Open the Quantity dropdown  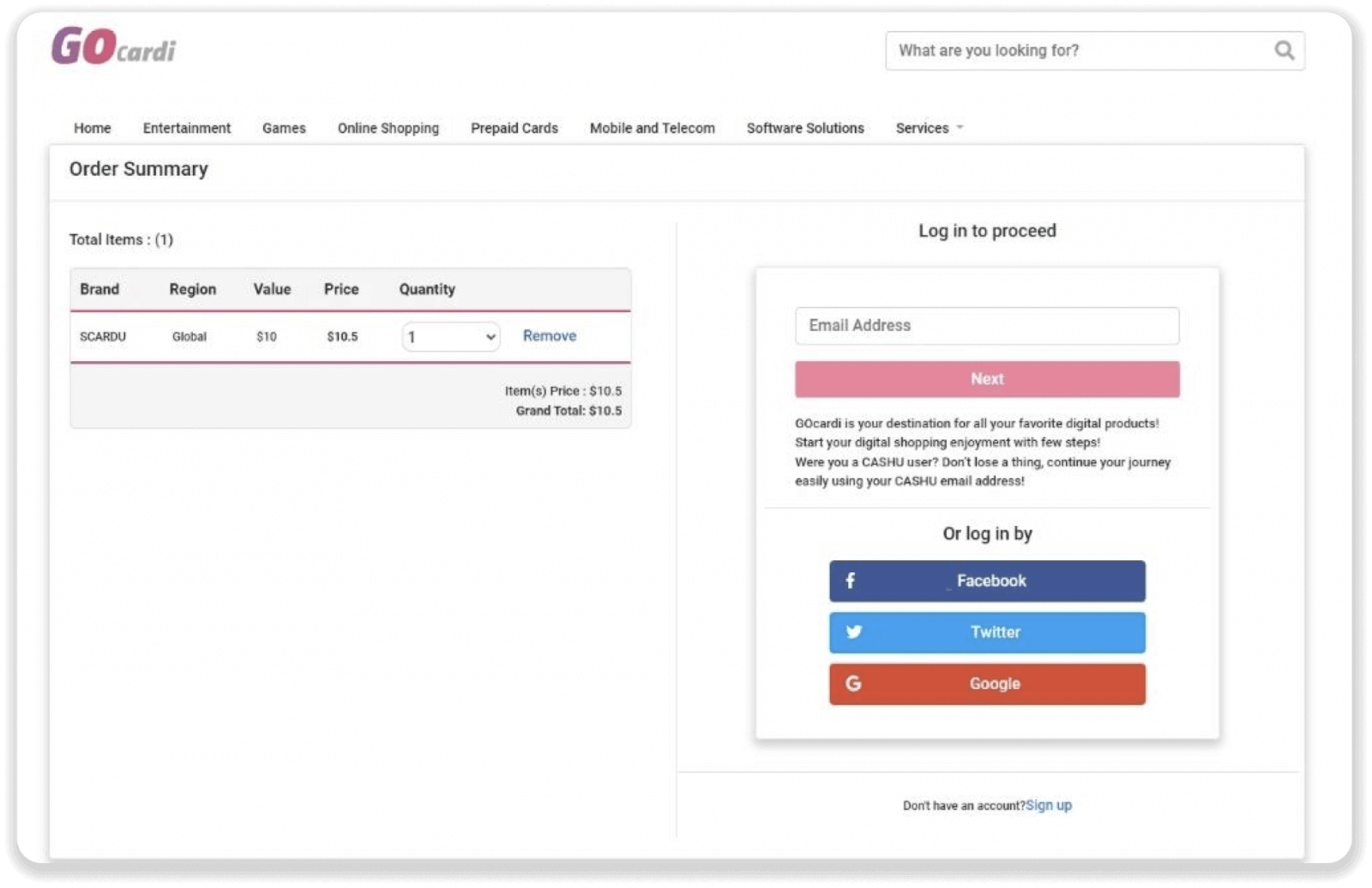coord(451,337)
